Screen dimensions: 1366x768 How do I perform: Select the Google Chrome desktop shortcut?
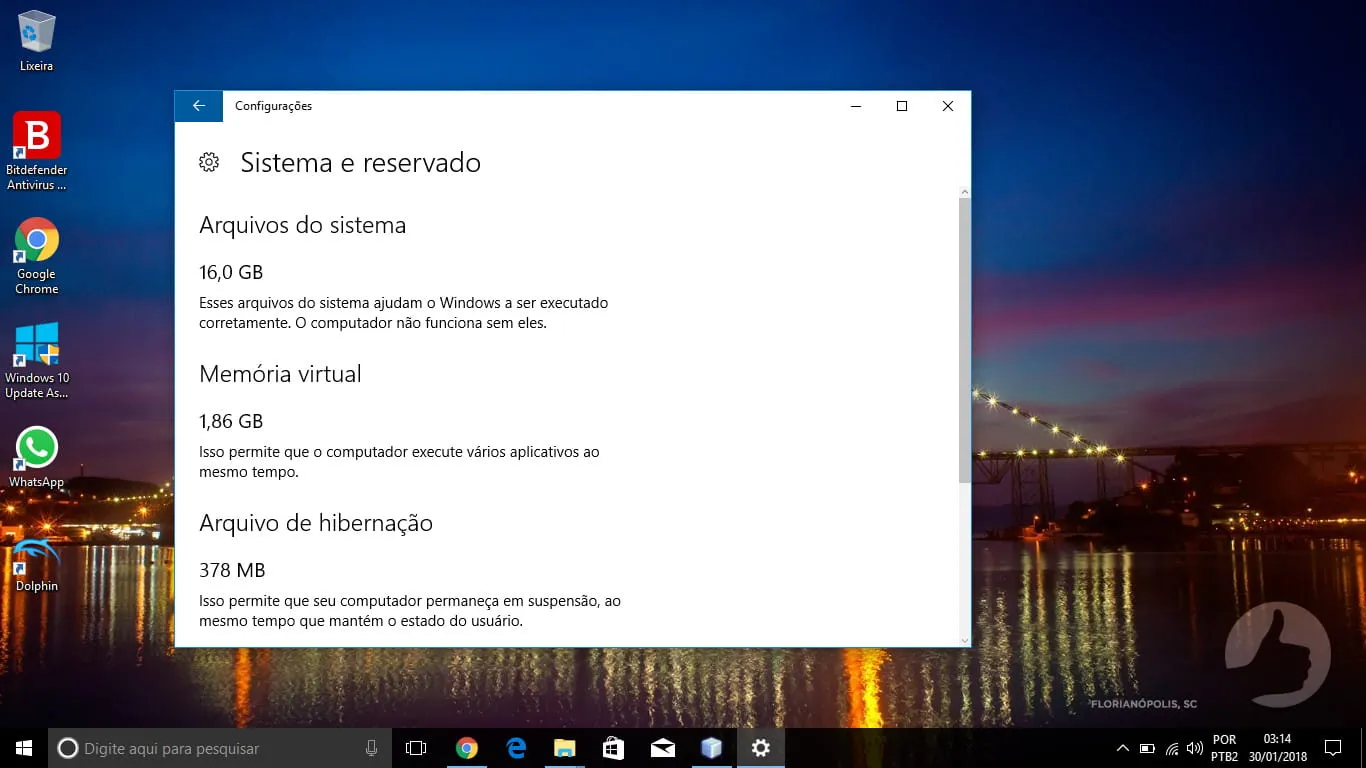[37, 256]
